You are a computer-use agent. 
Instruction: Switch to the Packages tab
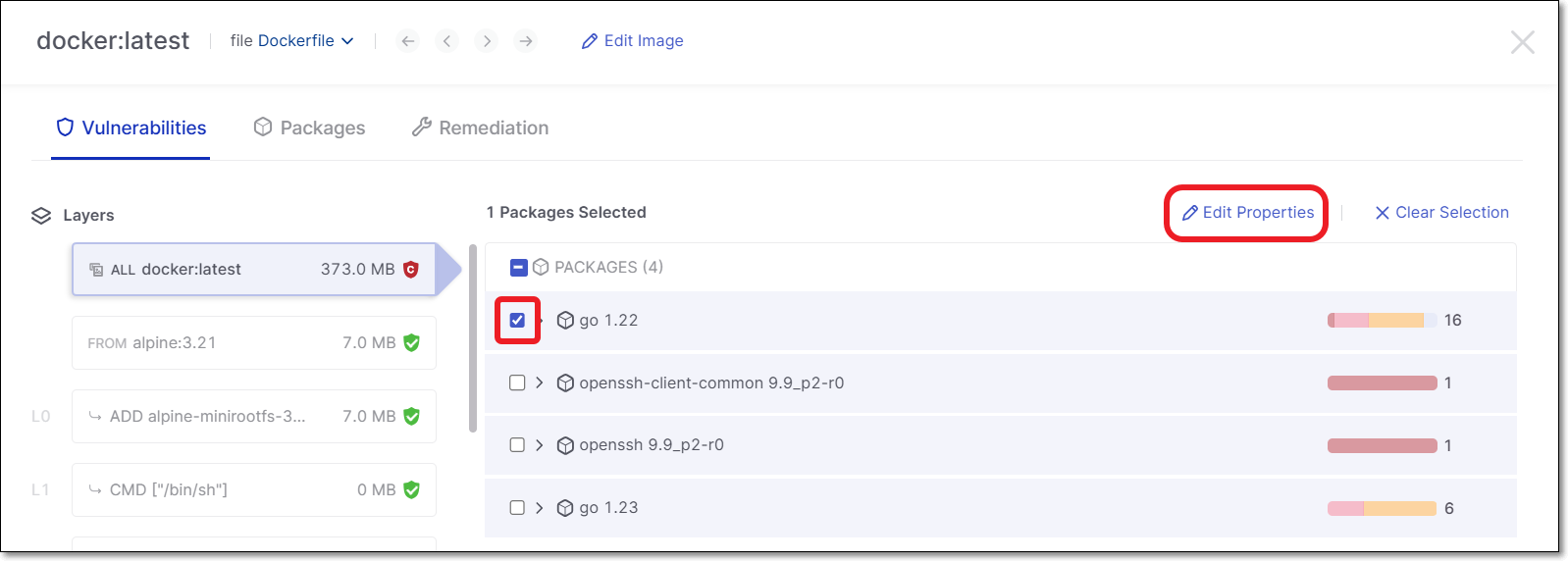(309, 128)
